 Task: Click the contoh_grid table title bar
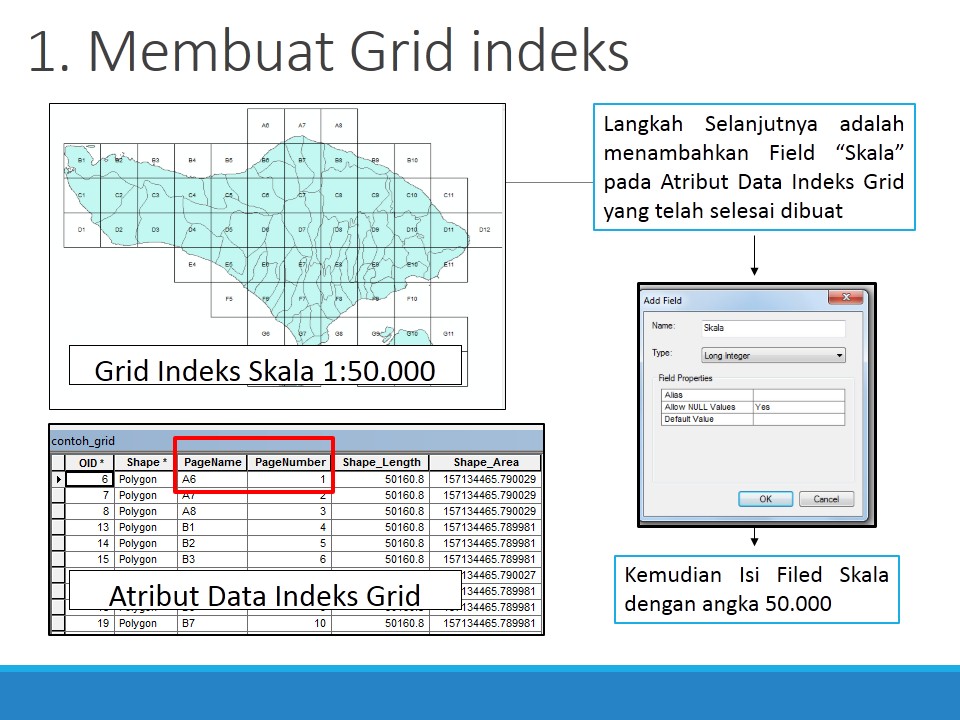point(80,441)
